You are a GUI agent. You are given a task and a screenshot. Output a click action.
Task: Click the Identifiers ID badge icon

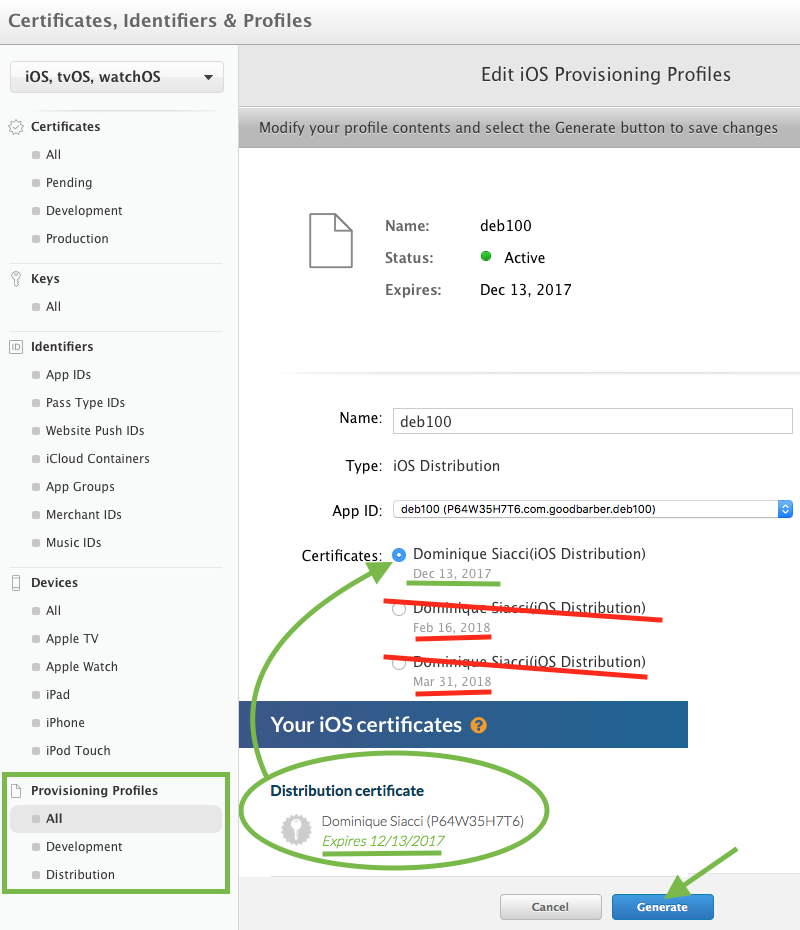pyautogui.click(x=16, y=347)
